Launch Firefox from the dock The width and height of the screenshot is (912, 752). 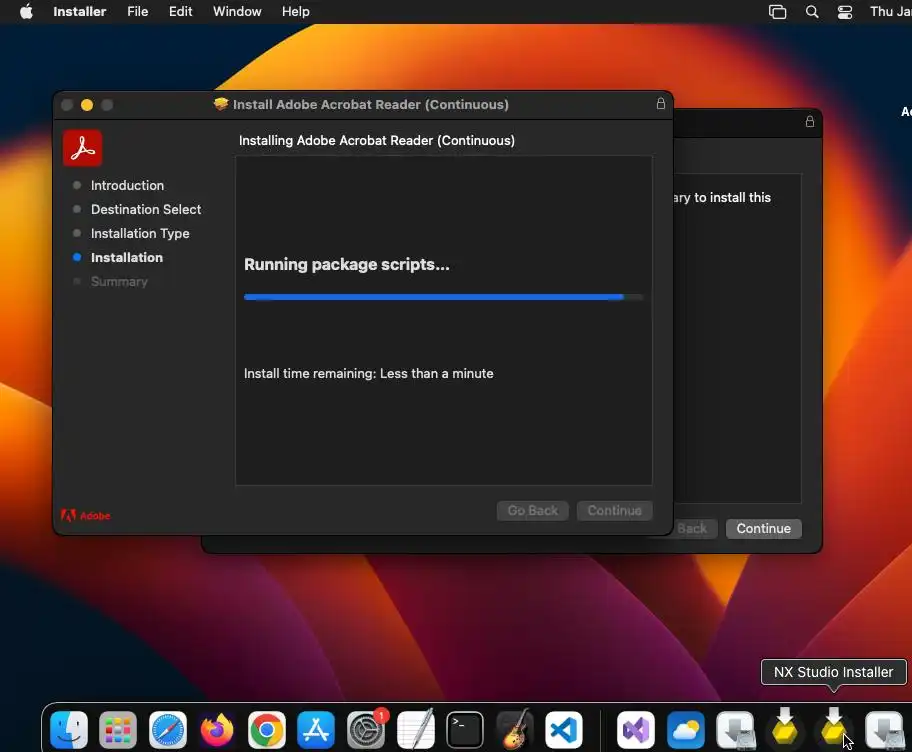point(217,730)
